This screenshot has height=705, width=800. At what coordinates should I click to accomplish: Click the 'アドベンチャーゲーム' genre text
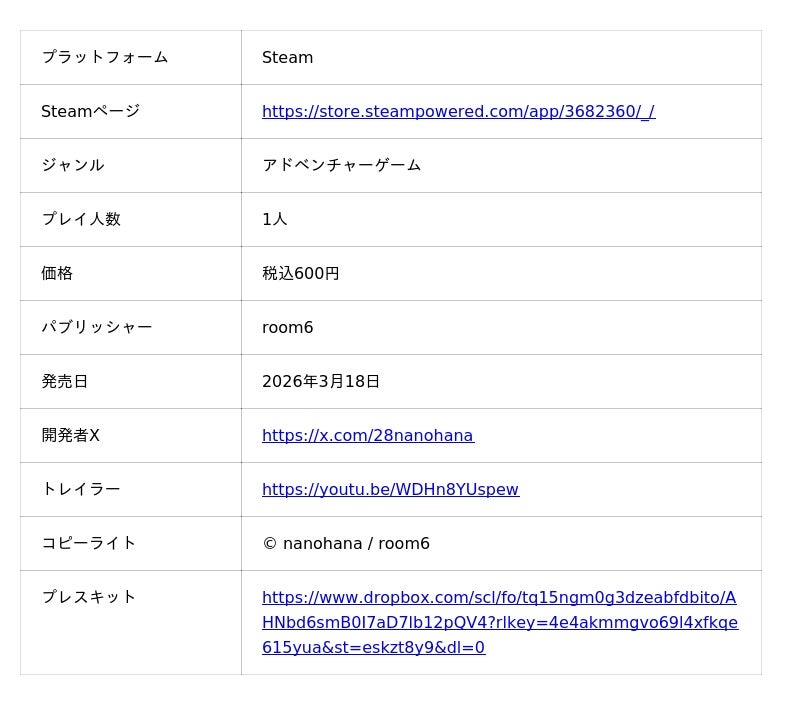341,166
